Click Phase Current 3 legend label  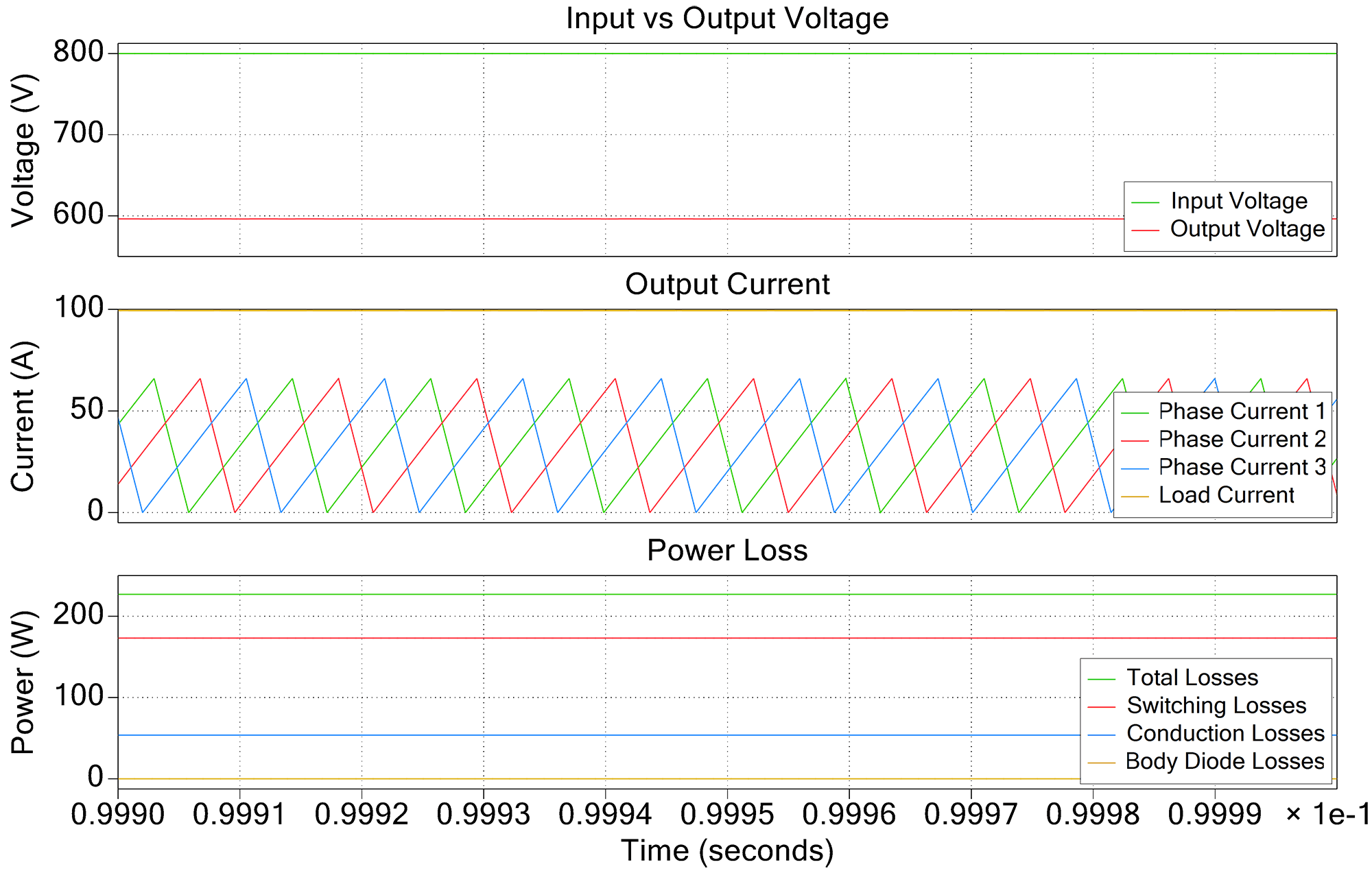click(1242, 467)
